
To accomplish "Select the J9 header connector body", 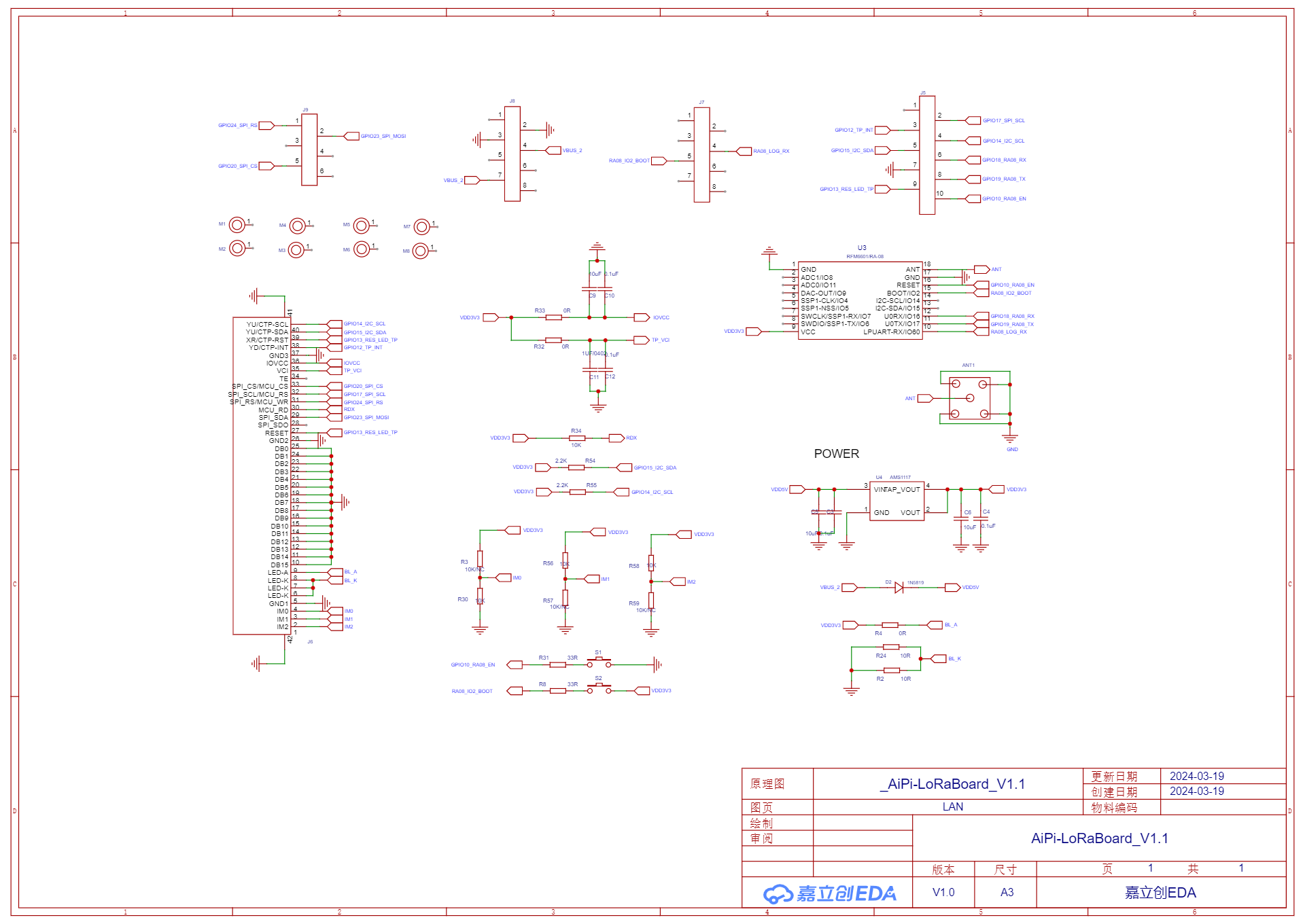I will [309, 149].
